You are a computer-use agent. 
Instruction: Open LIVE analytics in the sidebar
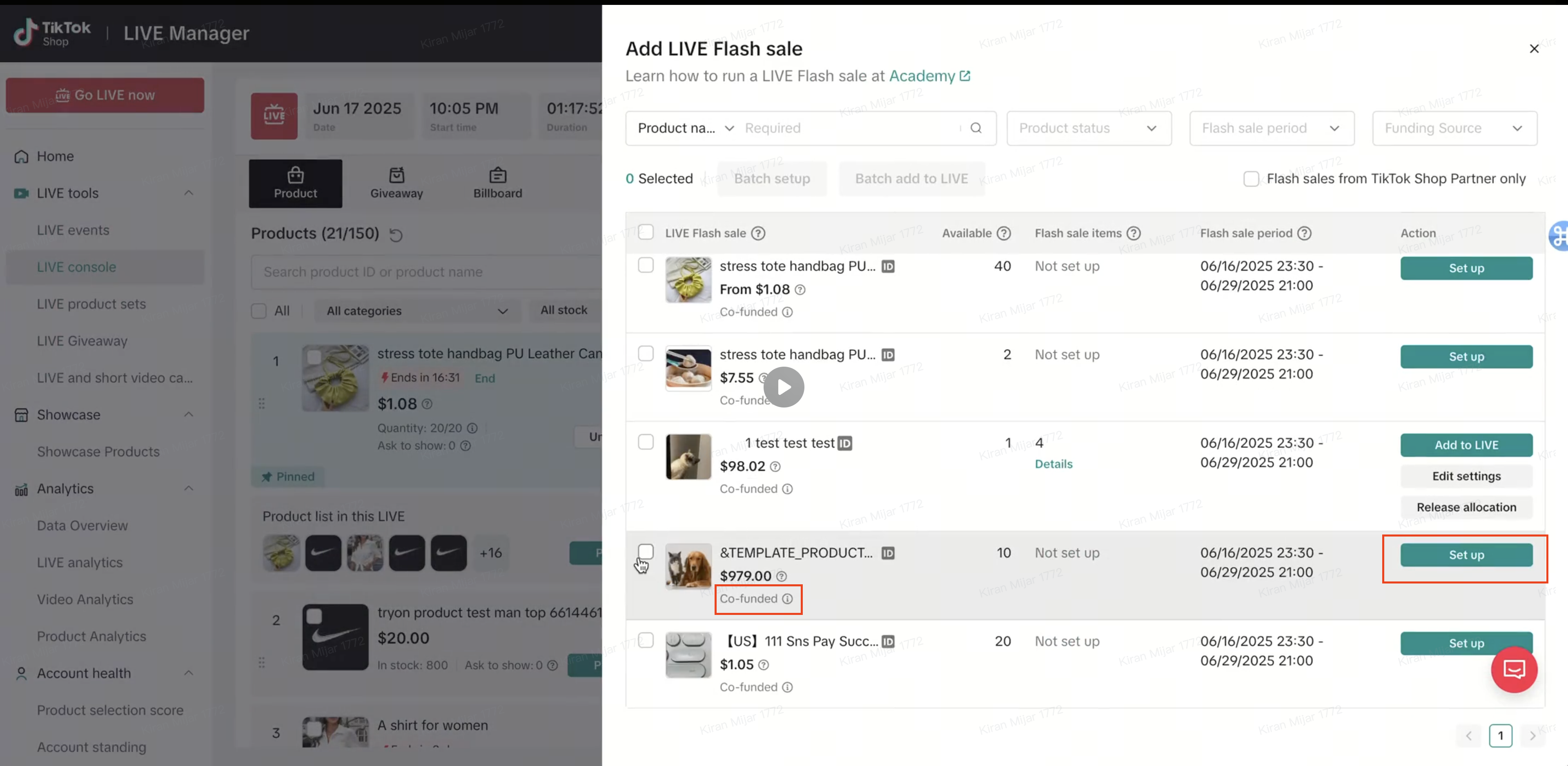pyautogui.click(x=80, y=562)
